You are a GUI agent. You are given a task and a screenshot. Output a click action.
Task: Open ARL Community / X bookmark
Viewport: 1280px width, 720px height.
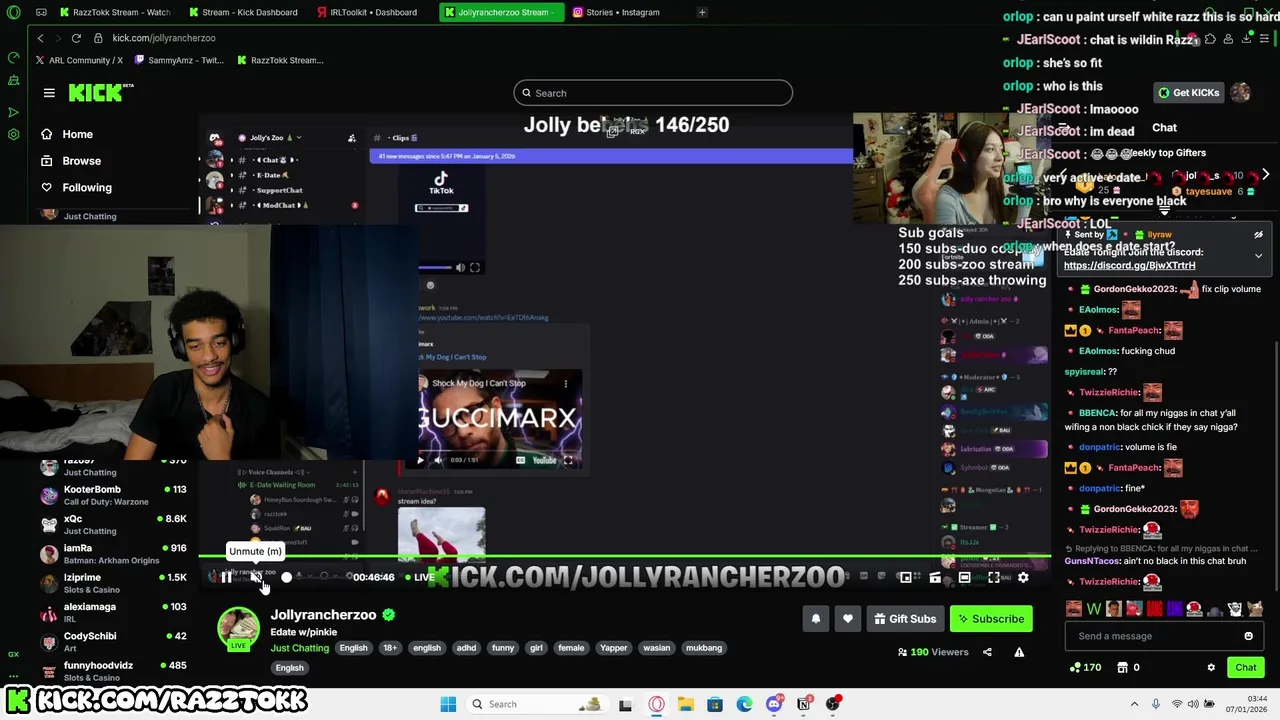[x=79, y=60]
